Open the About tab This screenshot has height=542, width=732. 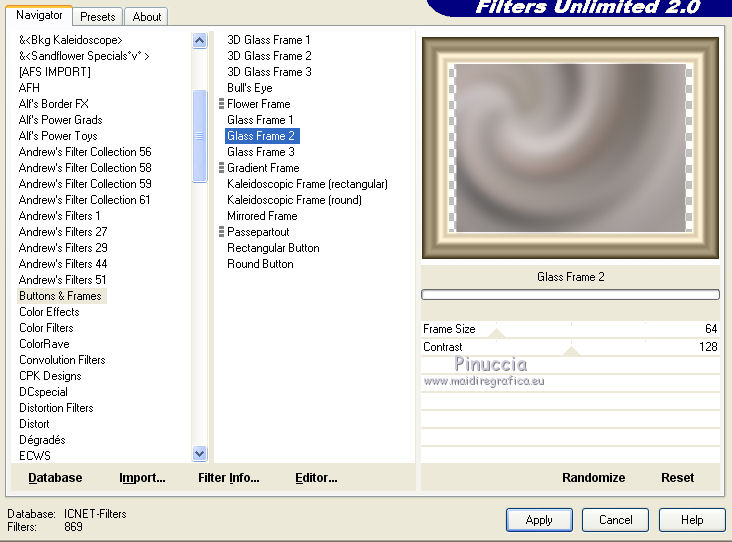coord(147,17)
